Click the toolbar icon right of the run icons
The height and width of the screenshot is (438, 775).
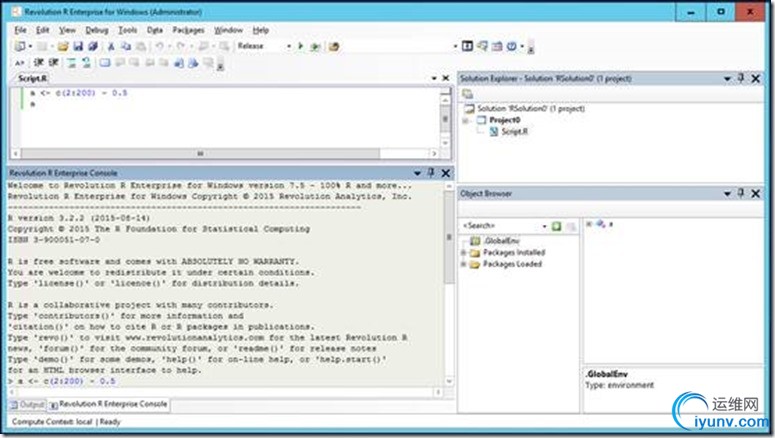(334, 46)
